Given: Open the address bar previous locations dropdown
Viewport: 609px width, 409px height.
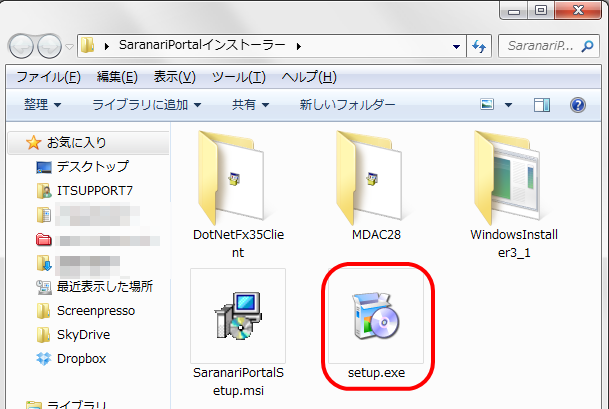Looking at the screenshot, I should click(456, 46).
